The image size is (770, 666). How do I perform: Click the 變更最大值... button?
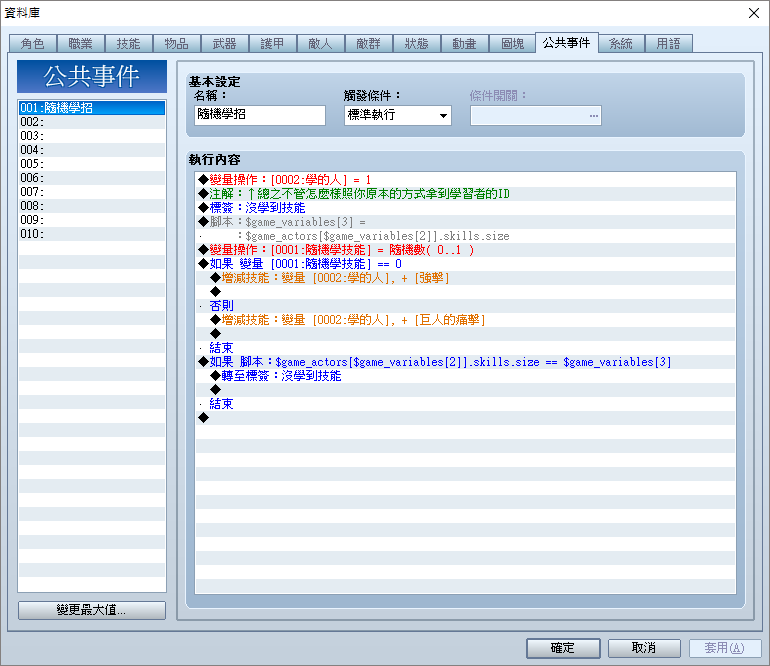pos(92,610)
